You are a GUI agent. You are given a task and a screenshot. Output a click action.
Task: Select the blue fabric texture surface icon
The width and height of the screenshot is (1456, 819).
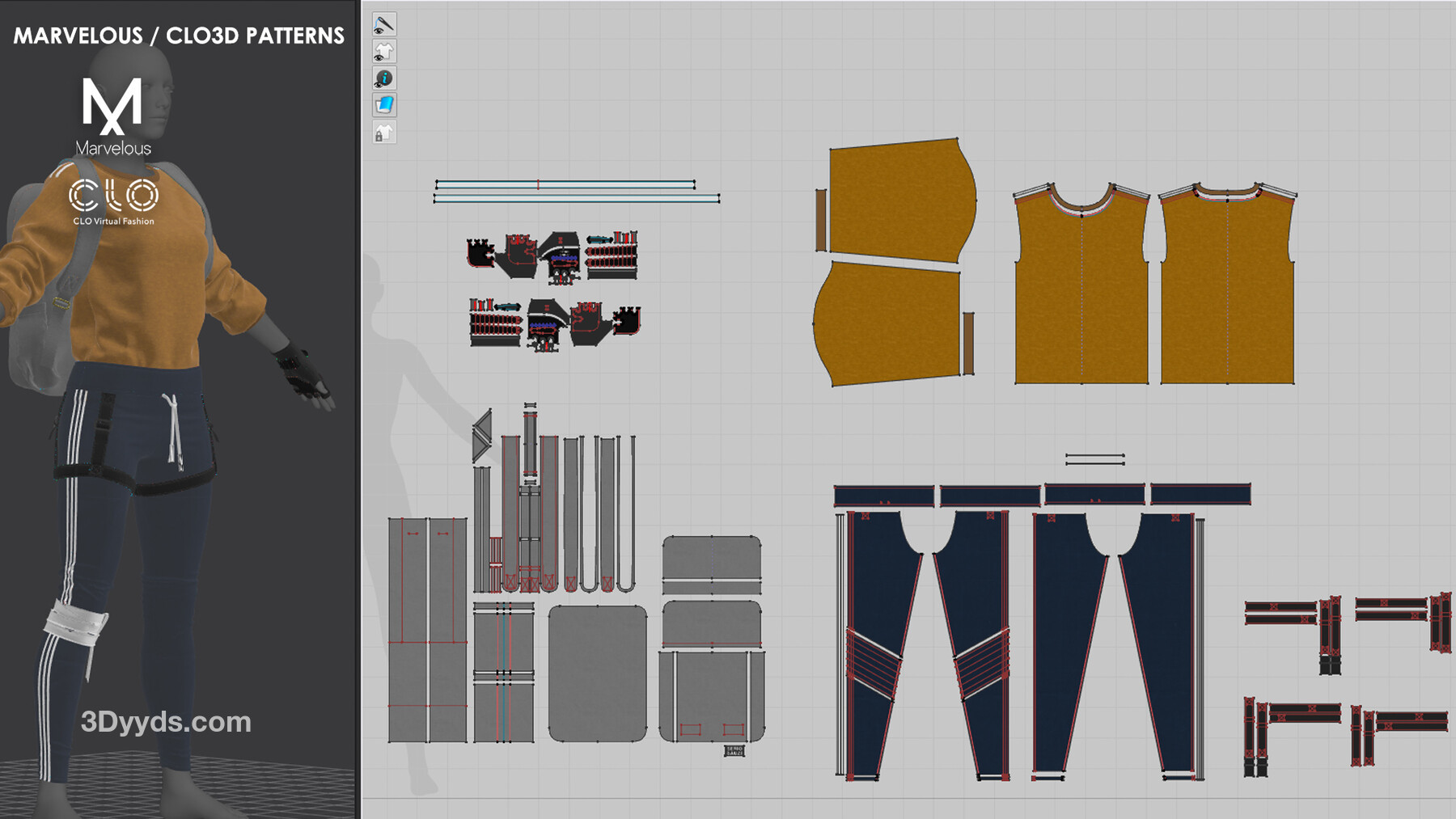383,105
